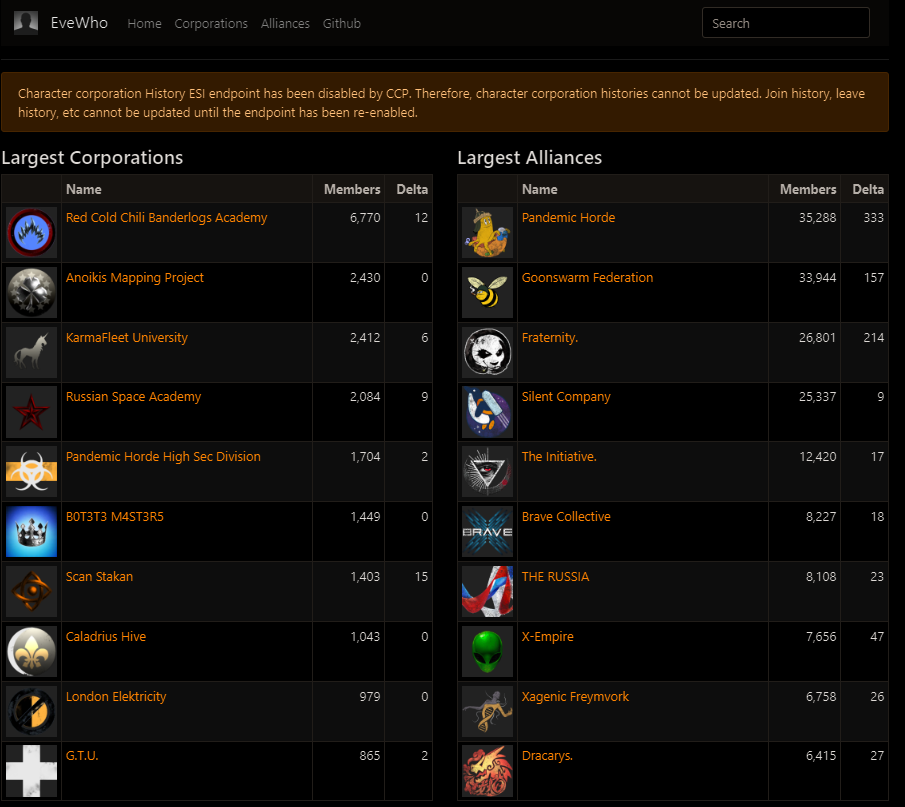Select member count 35,288 for Pandemic Horde

817,218
